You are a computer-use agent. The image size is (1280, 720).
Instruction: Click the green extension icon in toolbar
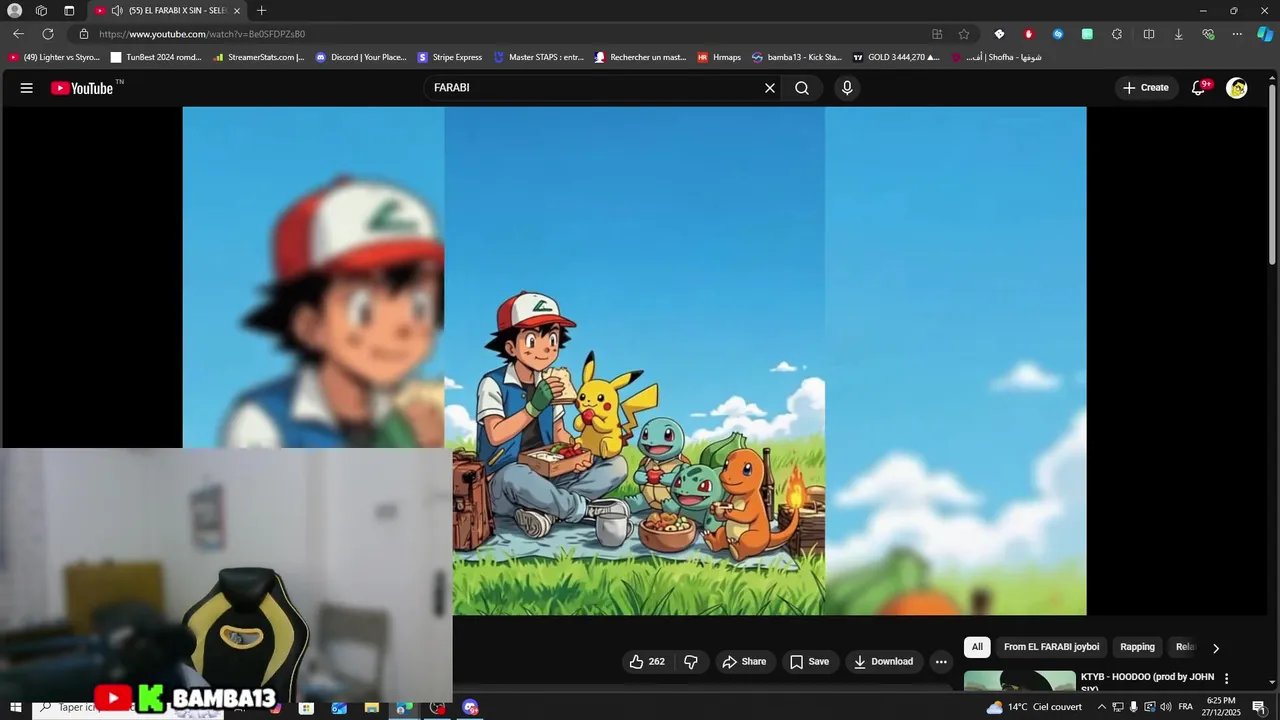point(1087,34)
